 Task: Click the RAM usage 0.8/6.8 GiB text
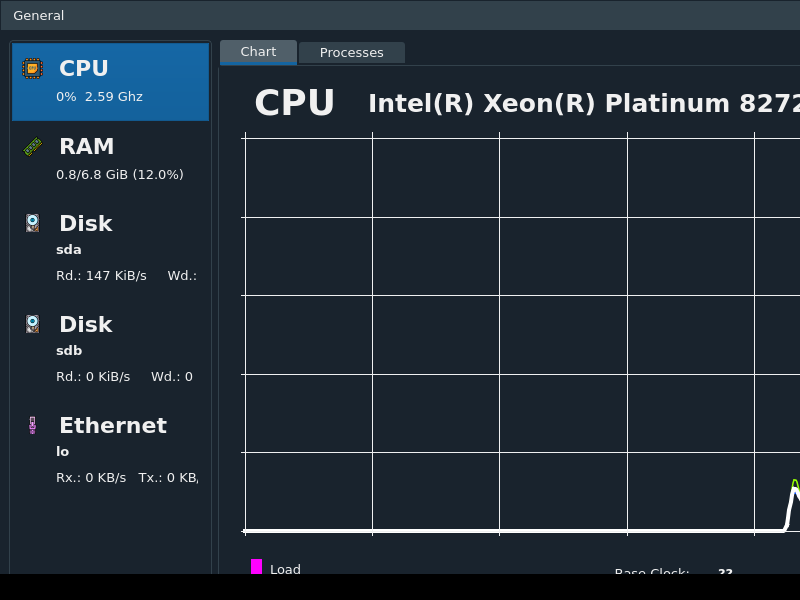[120, 174]
